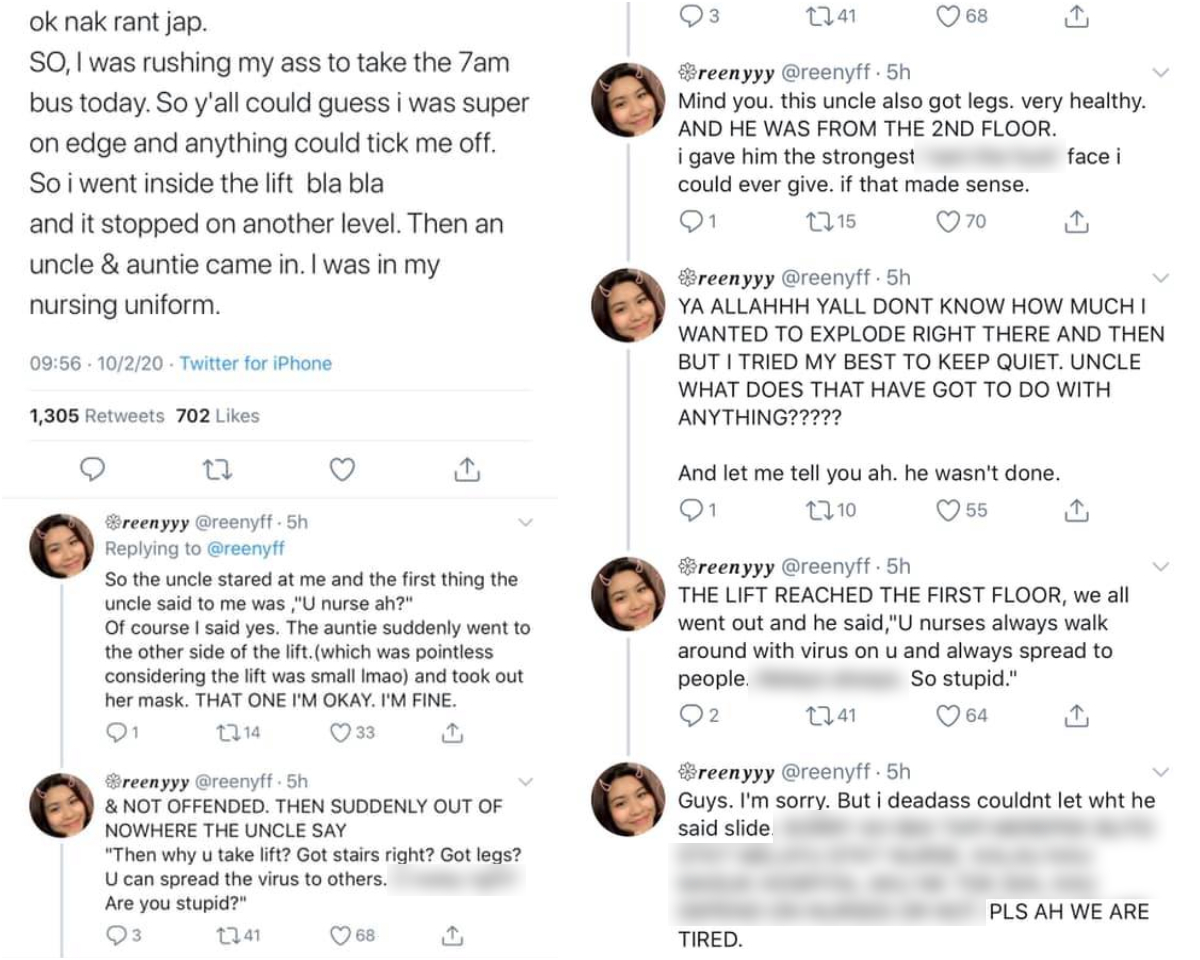Share the main tweet via share icon
Screen dimensions: 1200x960
coord(466,469)
